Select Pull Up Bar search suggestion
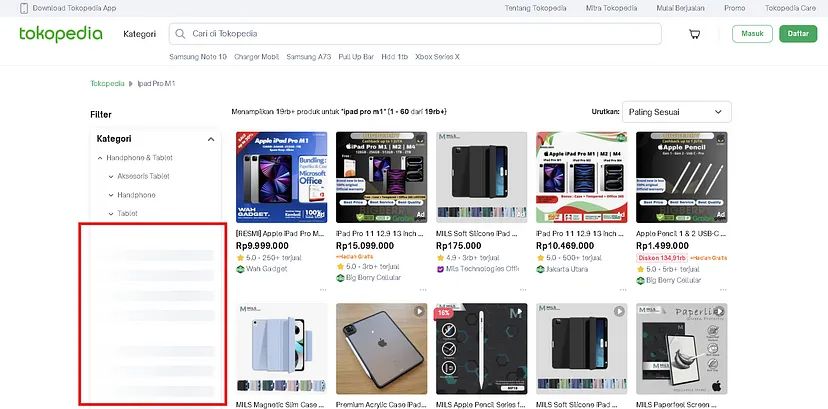Viewport: 828px width, 409px height. [356, 56]
